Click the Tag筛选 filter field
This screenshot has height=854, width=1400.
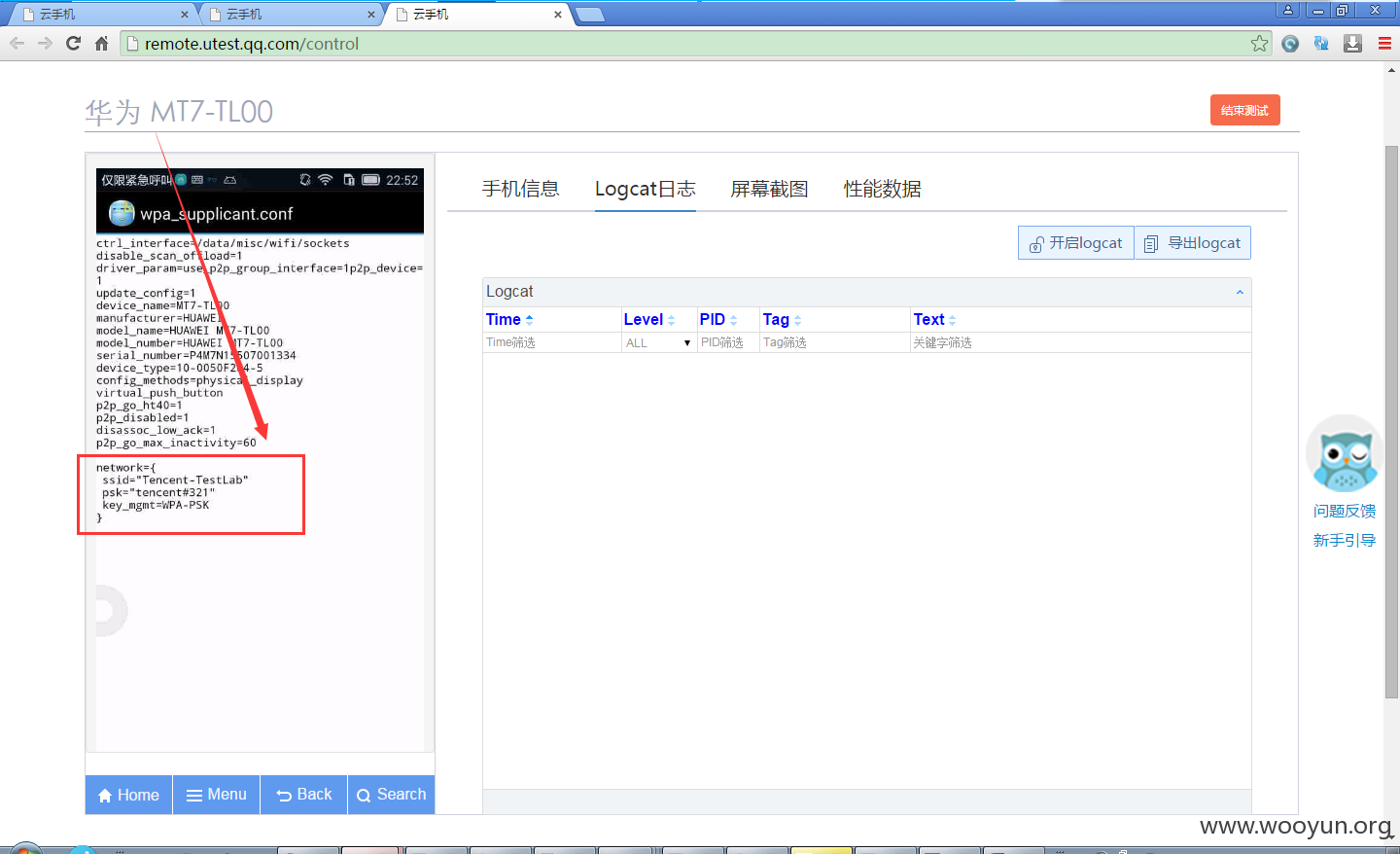click(x=835, y=342)
